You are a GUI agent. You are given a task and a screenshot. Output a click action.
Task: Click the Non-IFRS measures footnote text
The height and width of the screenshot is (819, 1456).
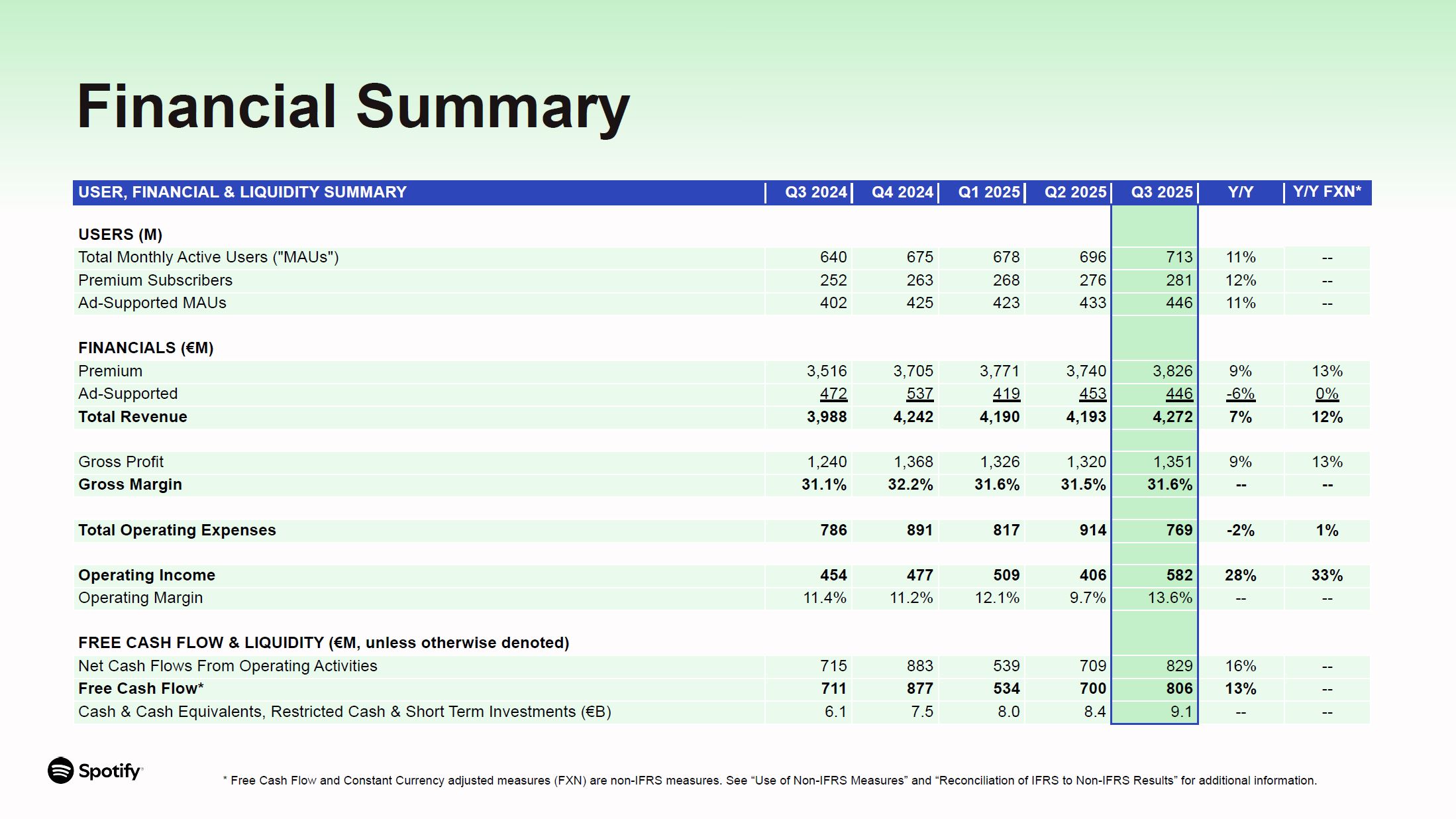pos(769,781)
